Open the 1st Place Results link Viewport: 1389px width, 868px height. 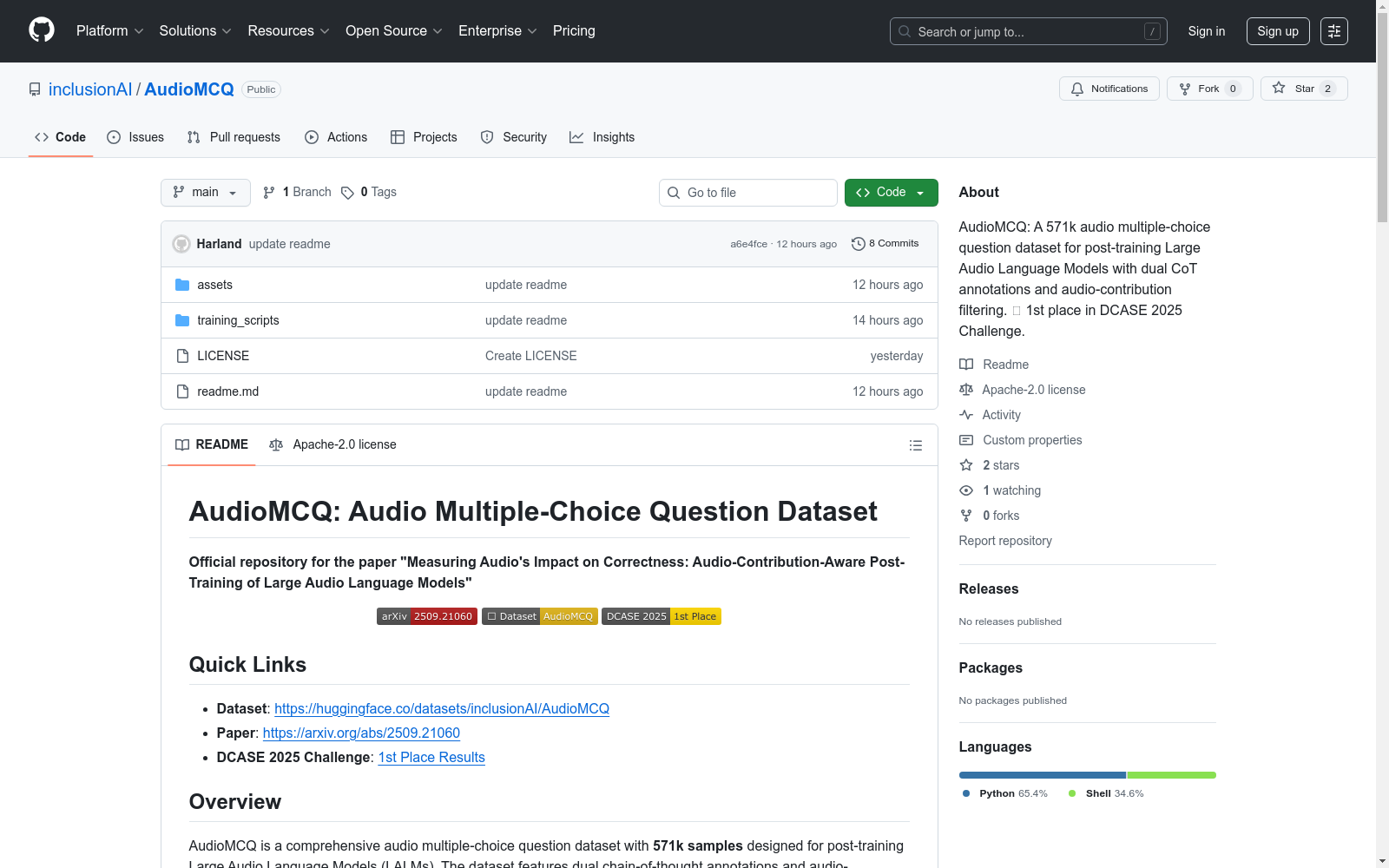coord(431,758)
